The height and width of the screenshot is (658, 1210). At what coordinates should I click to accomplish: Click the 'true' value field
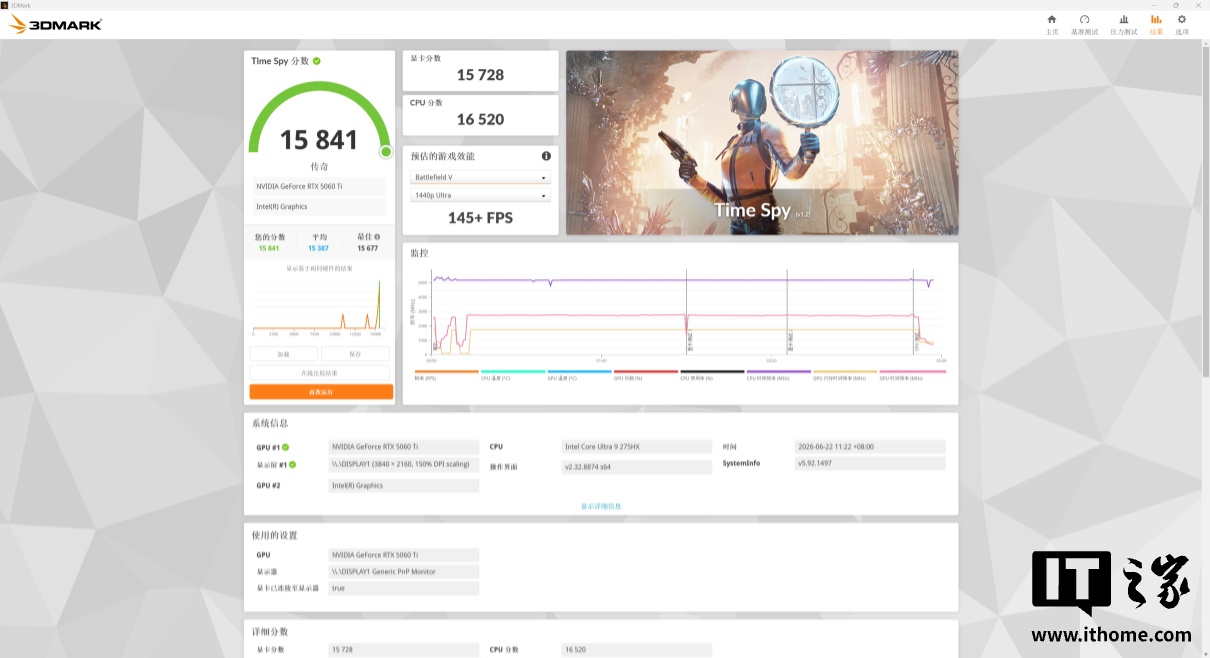404,588
